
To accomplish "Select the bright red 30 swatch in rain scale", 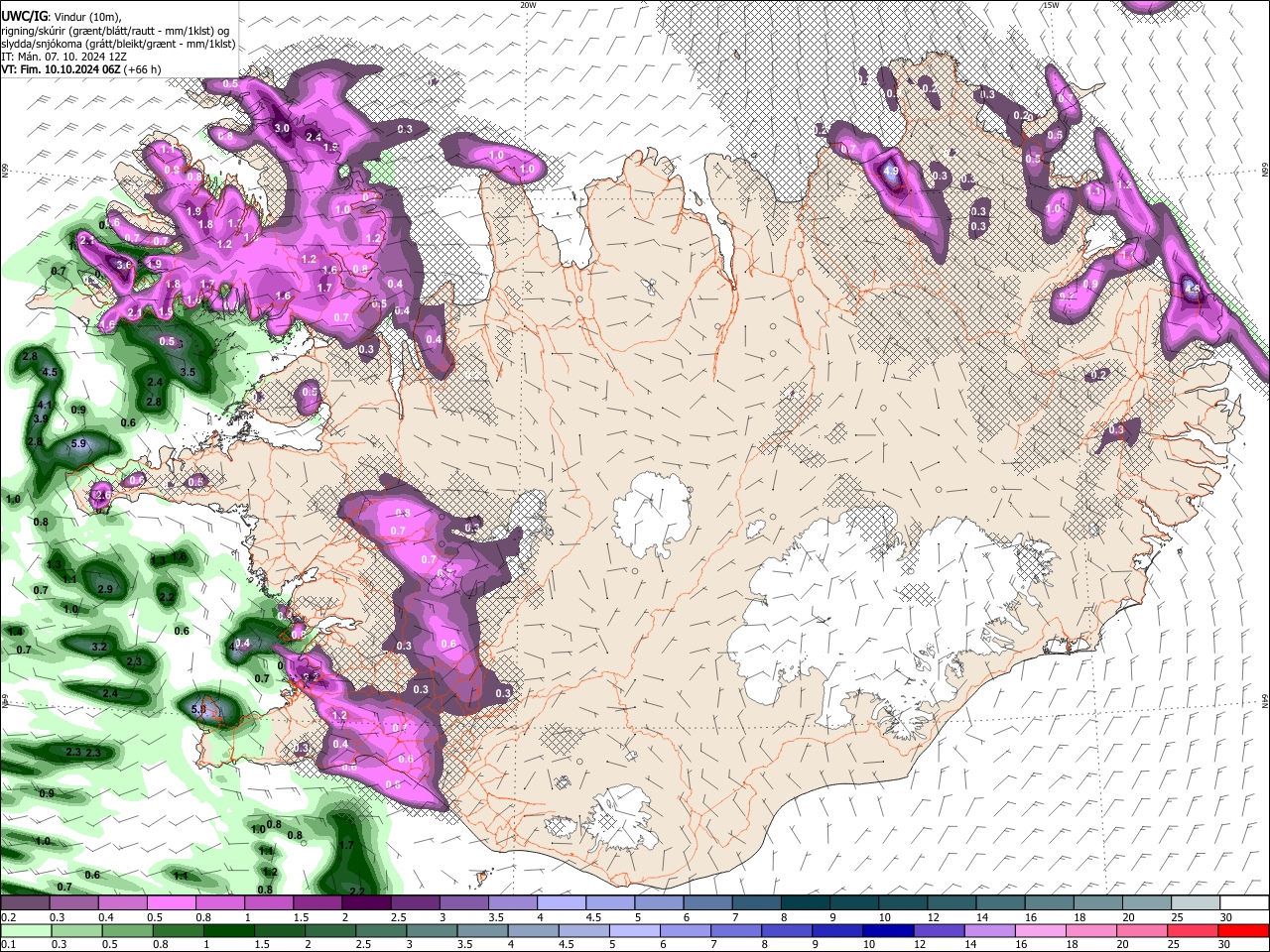I will (x=1243, y=930).
